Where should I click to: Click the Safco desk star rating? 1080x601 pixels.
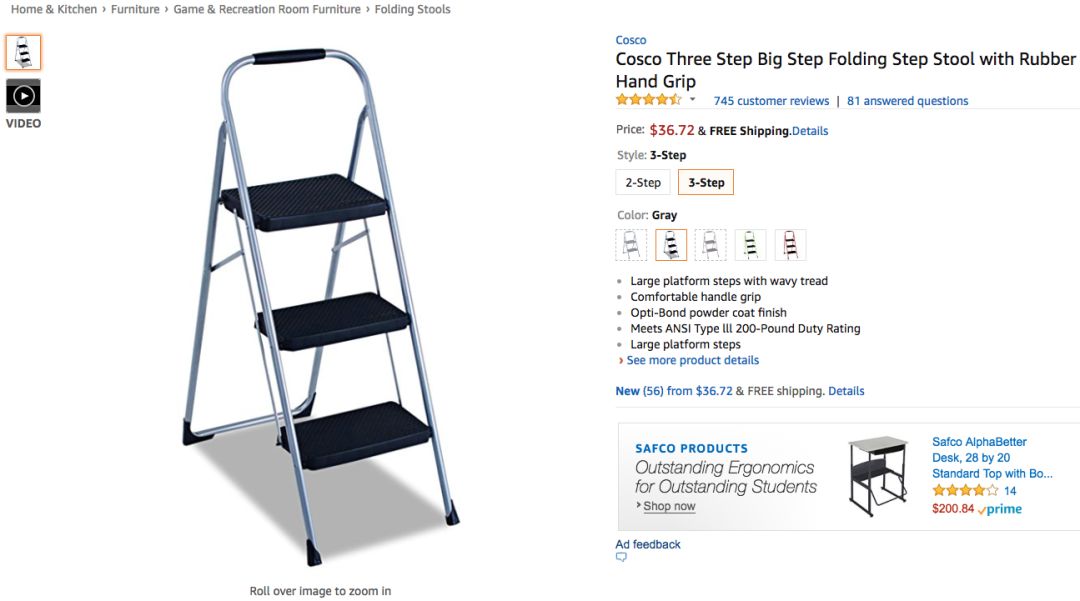[965, 491]
